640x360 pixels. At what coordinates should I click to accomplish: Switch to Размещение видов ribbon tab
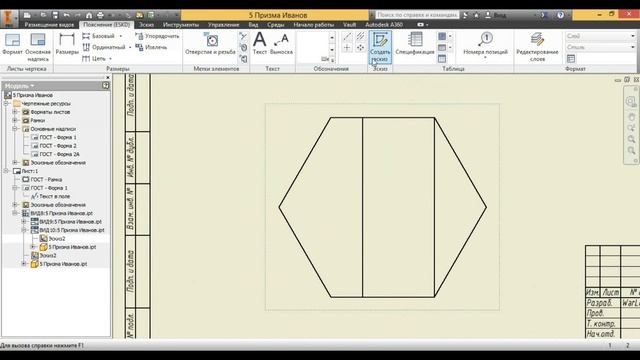pyautogui.click(x=49, y=24)
